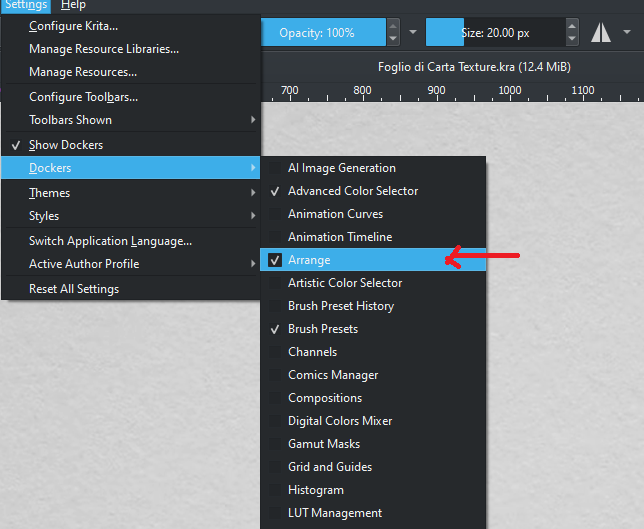Open the Active Author Profile submenu
644x529 pixels.
click(130, 264)
